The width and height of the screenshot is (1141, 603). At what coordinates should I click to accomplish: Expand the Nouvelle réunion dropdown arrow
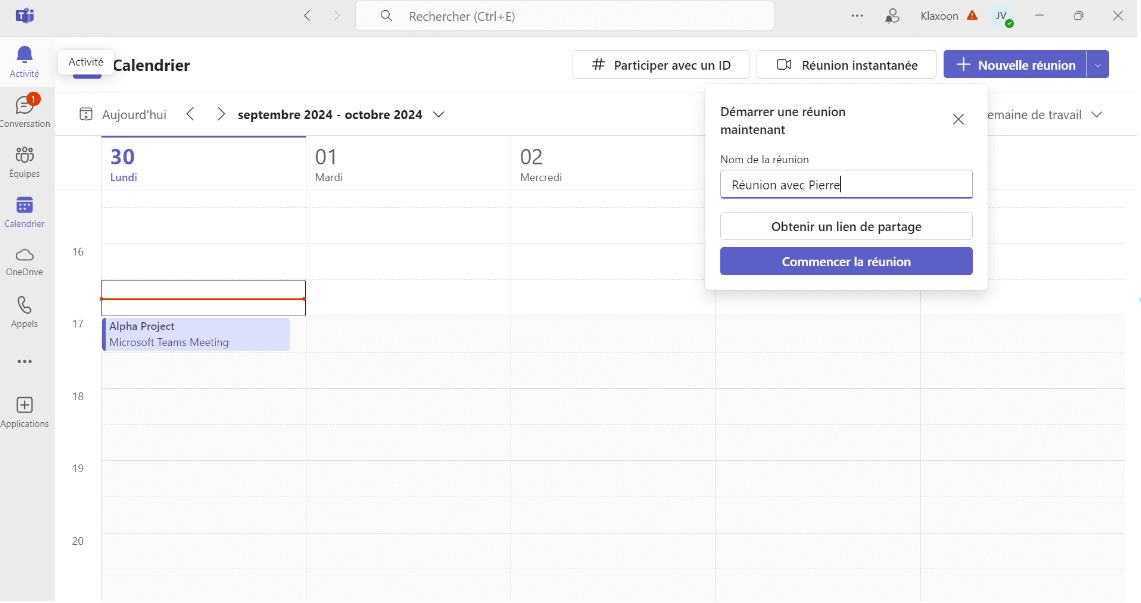[1097, 65]
